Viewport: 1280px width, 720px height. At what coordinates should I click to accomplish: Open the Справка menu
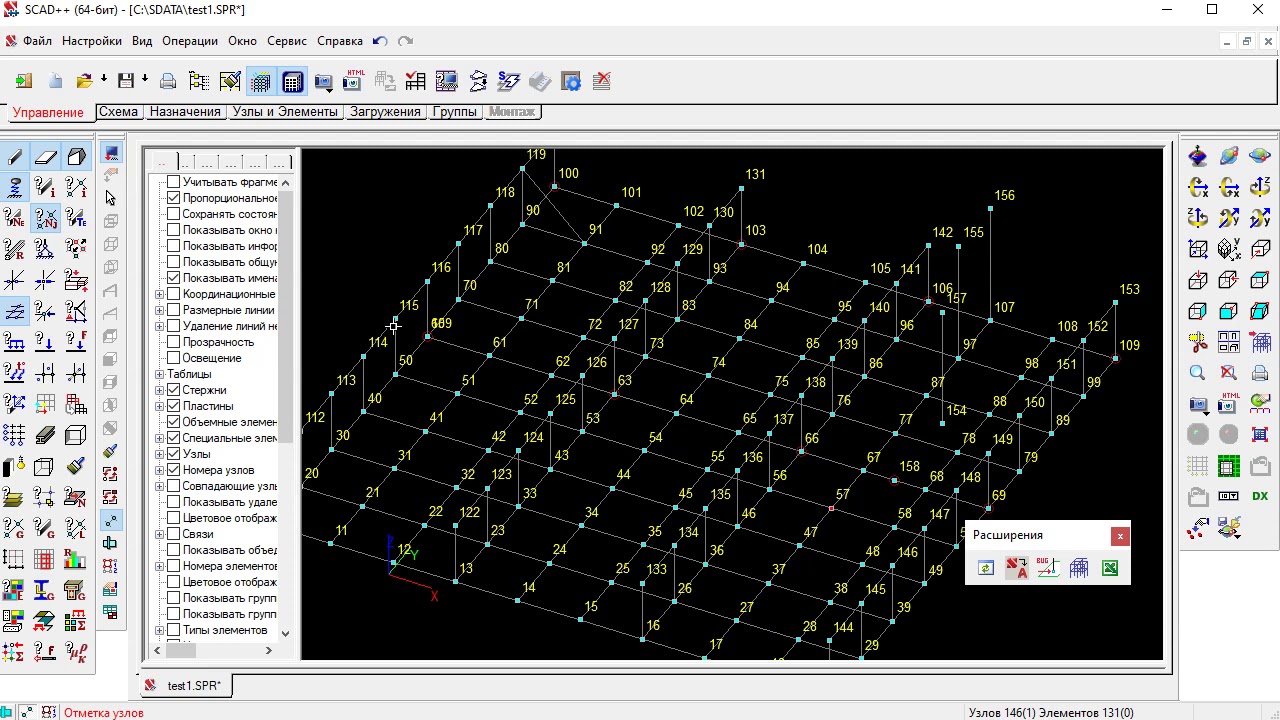tap(340, 41)
